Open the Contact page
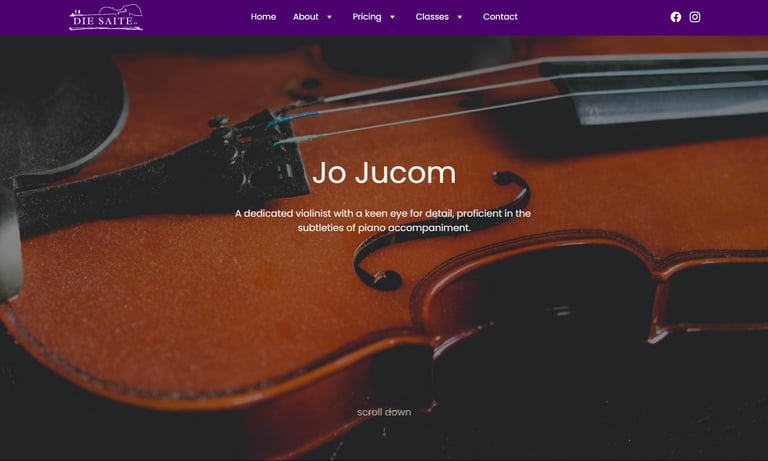This screenshot has width=768, height=461. click(500, 17)
